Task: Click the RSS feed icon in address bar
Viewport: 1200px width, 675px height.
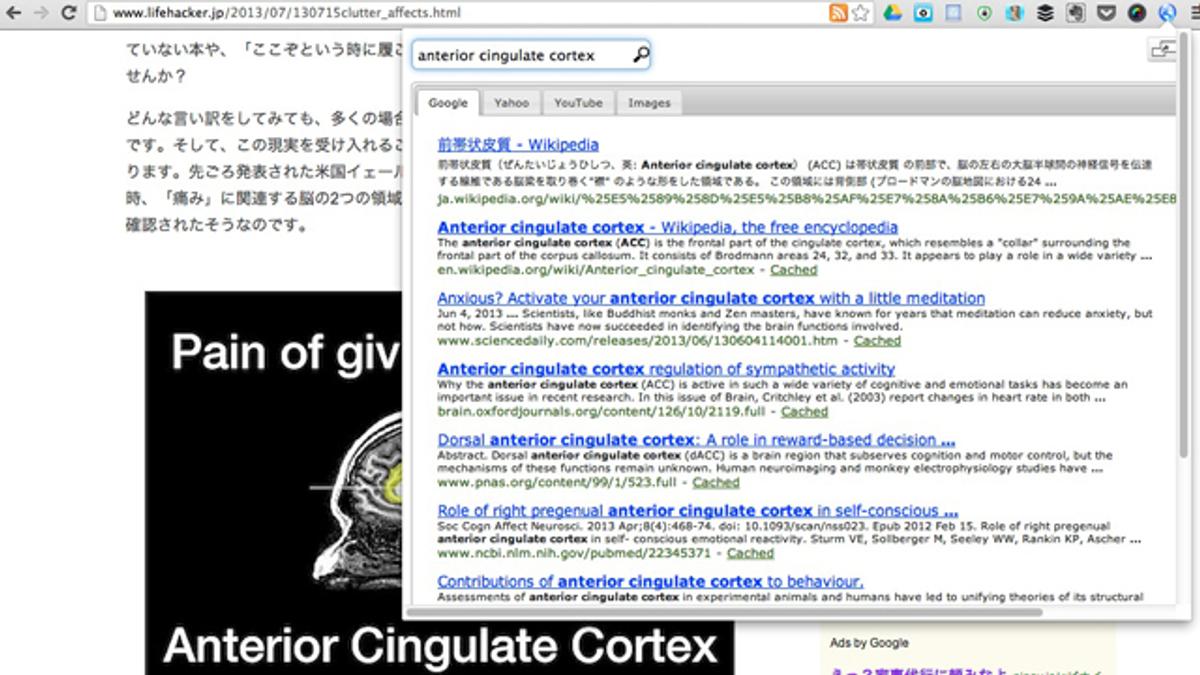Action: pyautogui.click(x=838, y=13)
